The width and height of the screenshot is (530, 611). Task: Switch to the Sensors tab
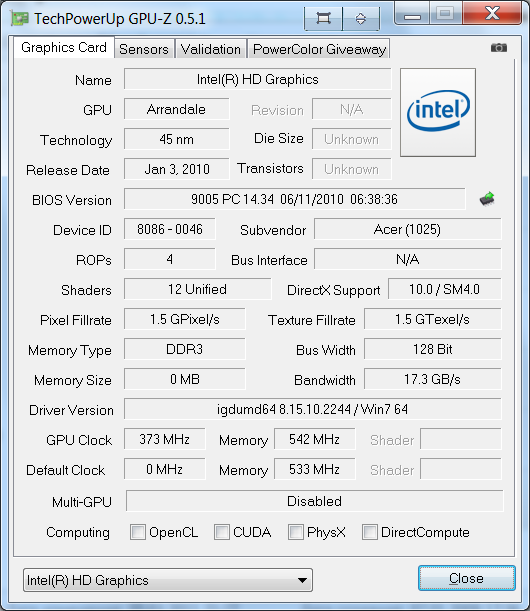tap(144, 49)
